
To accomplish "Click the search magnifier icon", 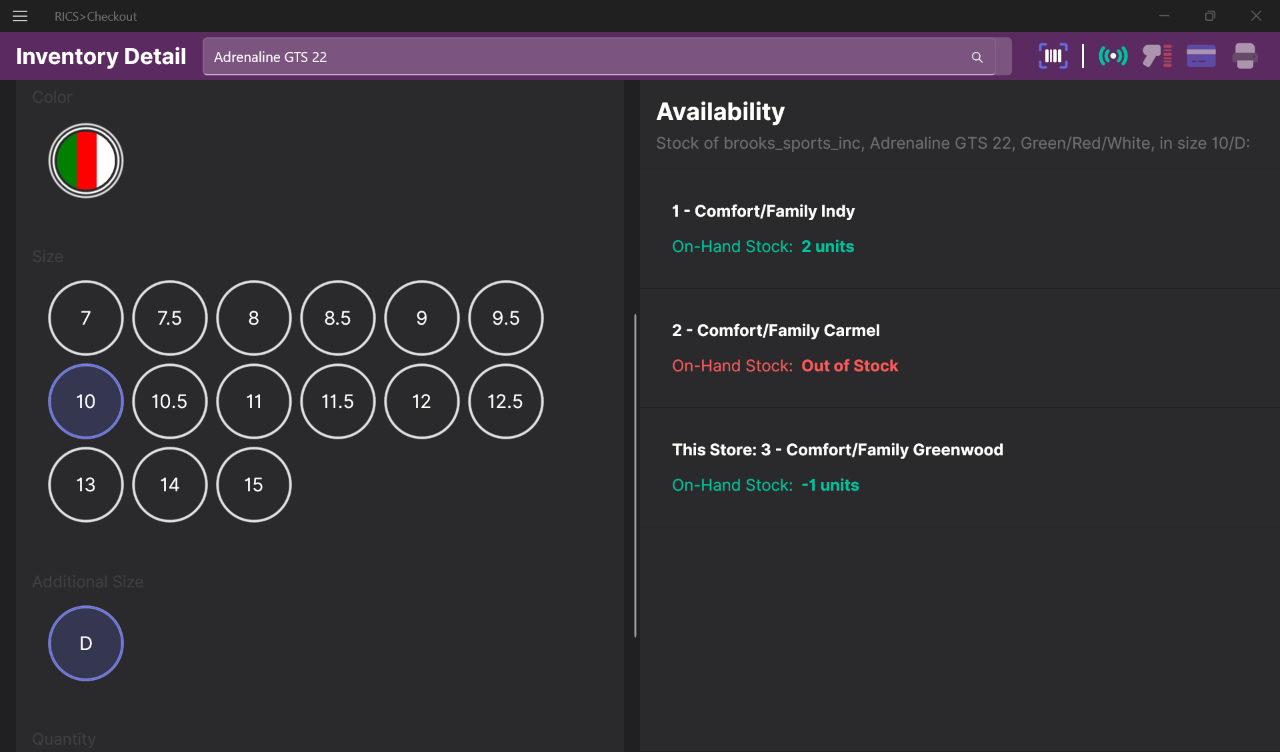I will click(x=977, y=57).
